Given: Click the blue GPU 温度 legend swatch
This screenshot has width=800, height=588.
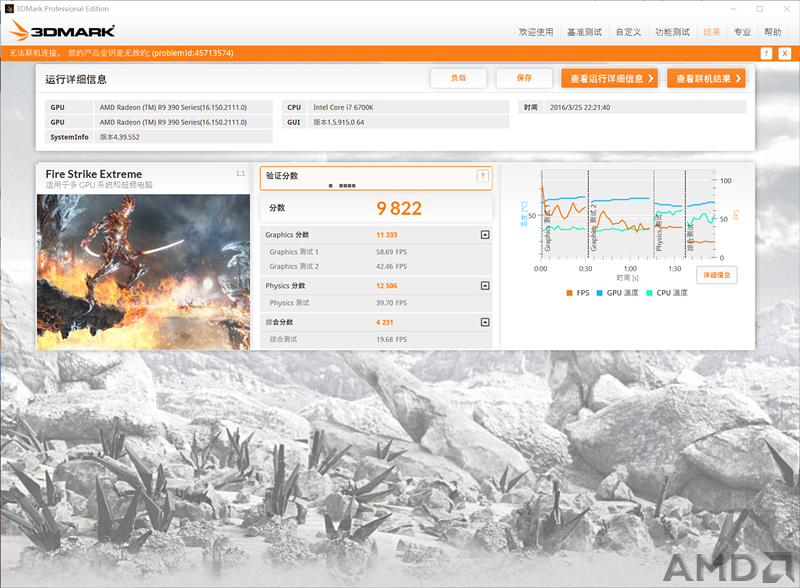Looking at the screenshot, I should [x=599, y=293].
